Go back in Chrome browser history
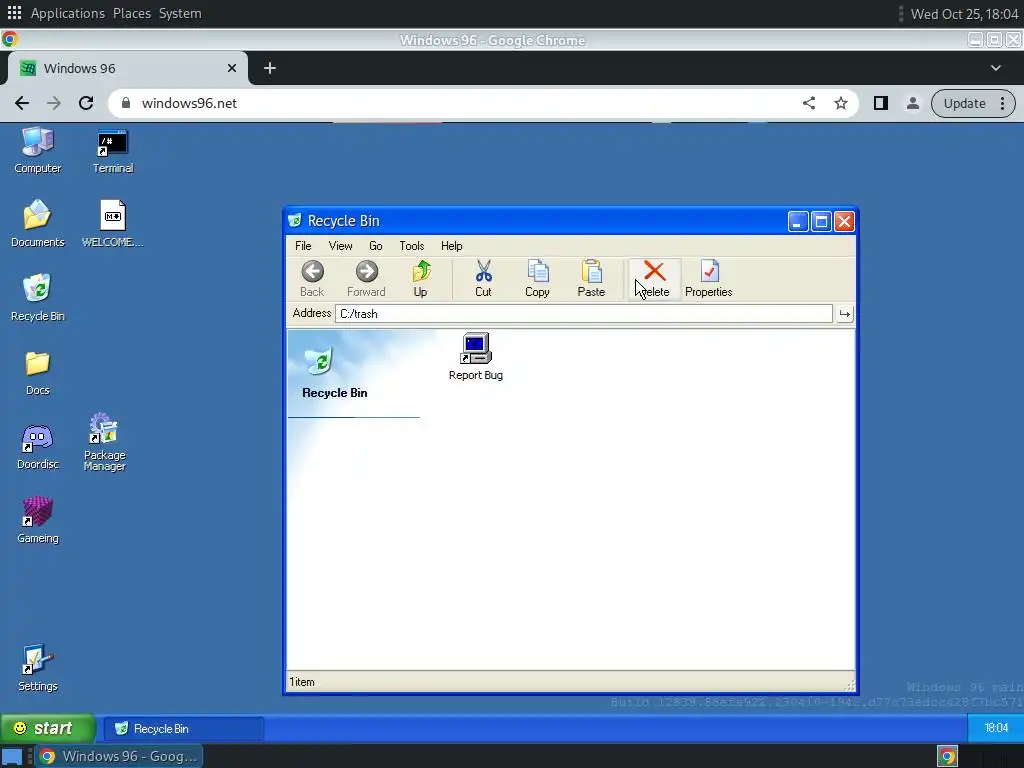Image resolution: width=1024 pixels, height=768 pixels. click(x=22, y=103)
